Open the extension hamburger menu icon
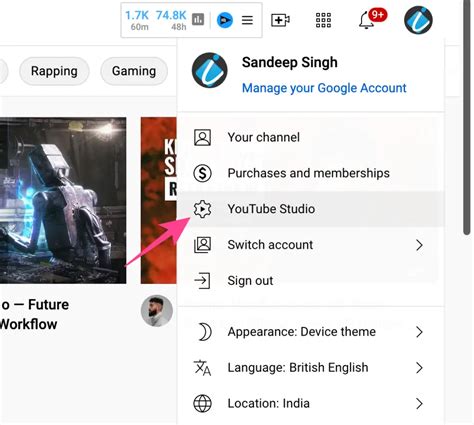Screen dimensions: 474x425 pos(247,20)
